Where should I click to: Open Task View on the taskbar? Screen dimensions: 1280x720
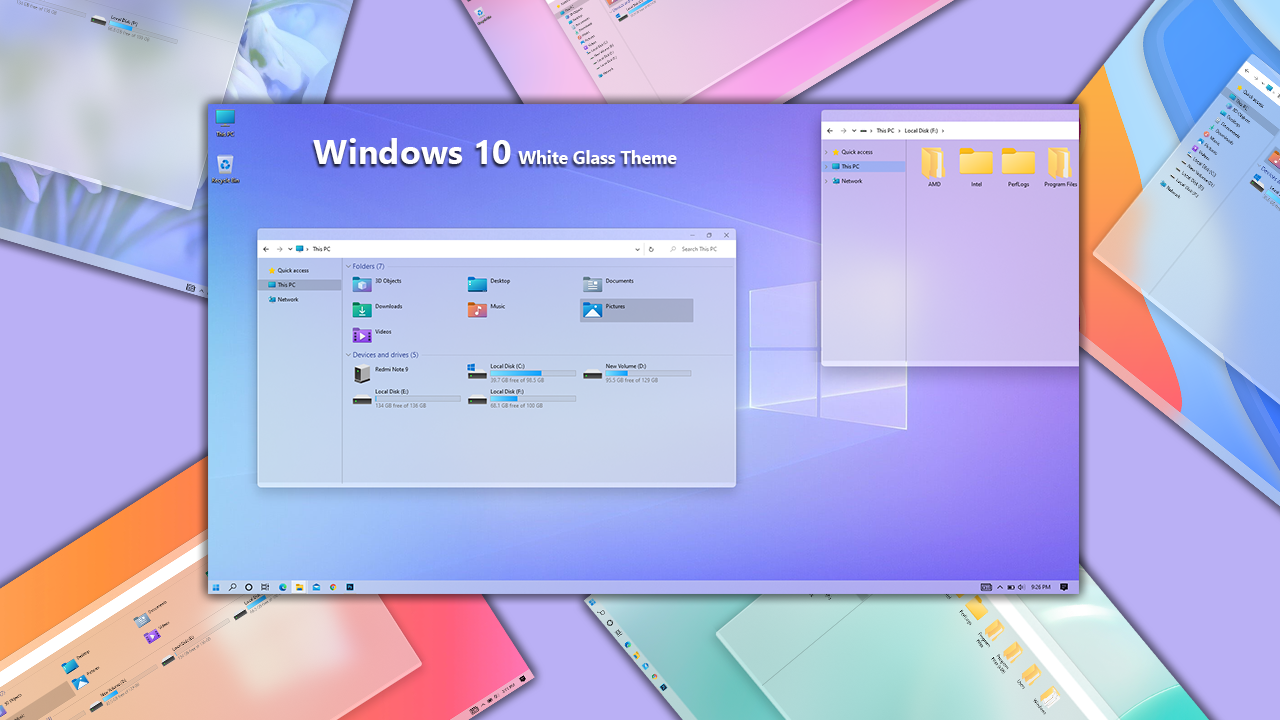(x=265, y=587)
